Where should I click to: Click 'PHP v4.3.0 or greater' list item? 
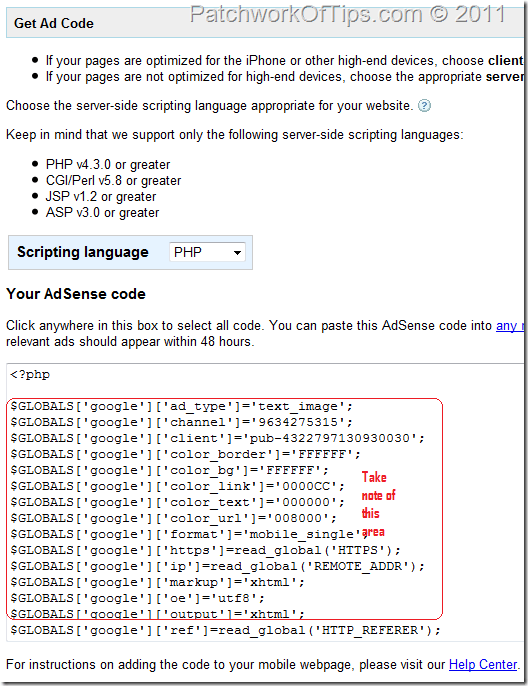pyautogui.click(x=108, y=164)
